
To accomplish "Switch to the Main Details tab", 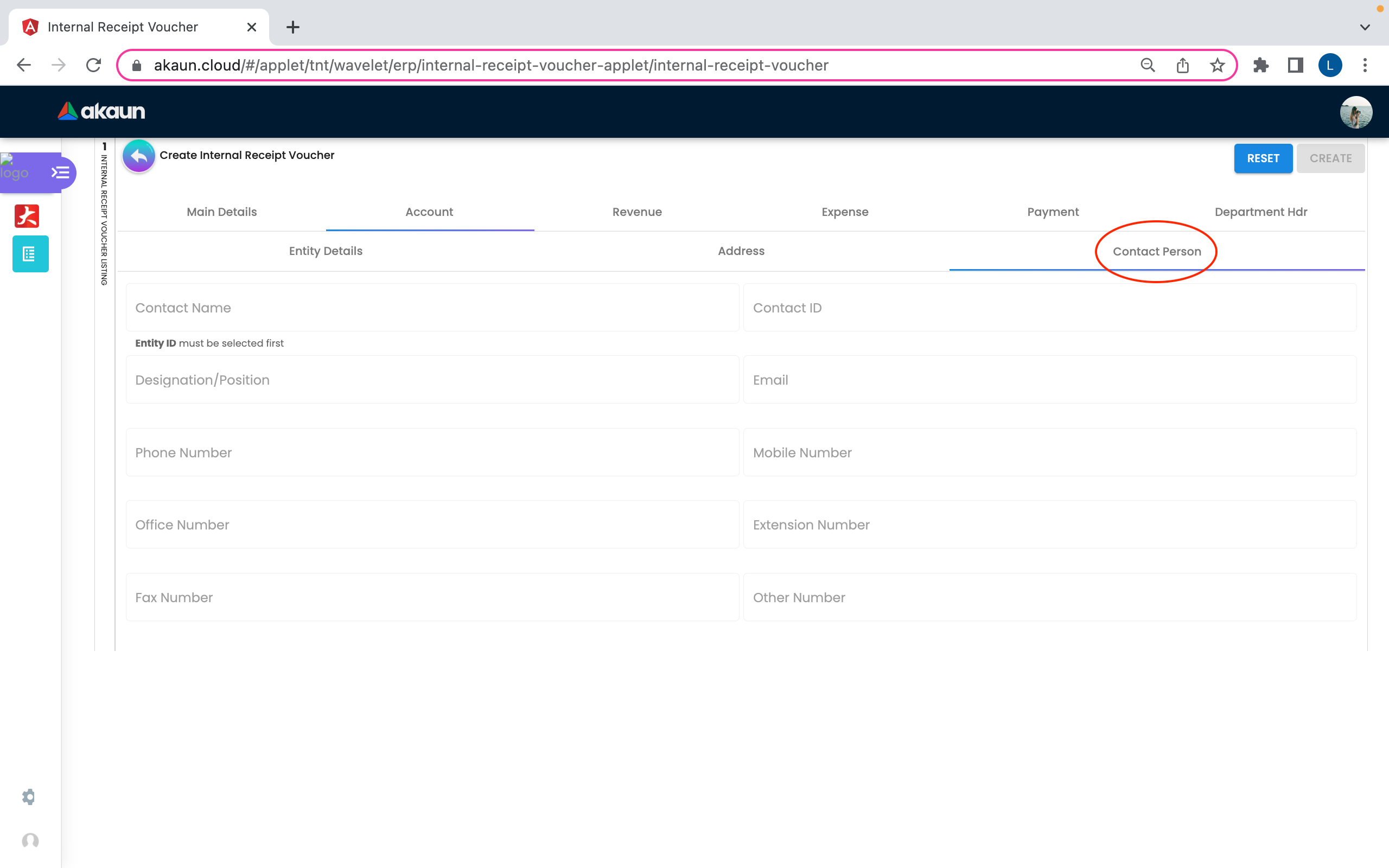I will click(x=221, y=212).
